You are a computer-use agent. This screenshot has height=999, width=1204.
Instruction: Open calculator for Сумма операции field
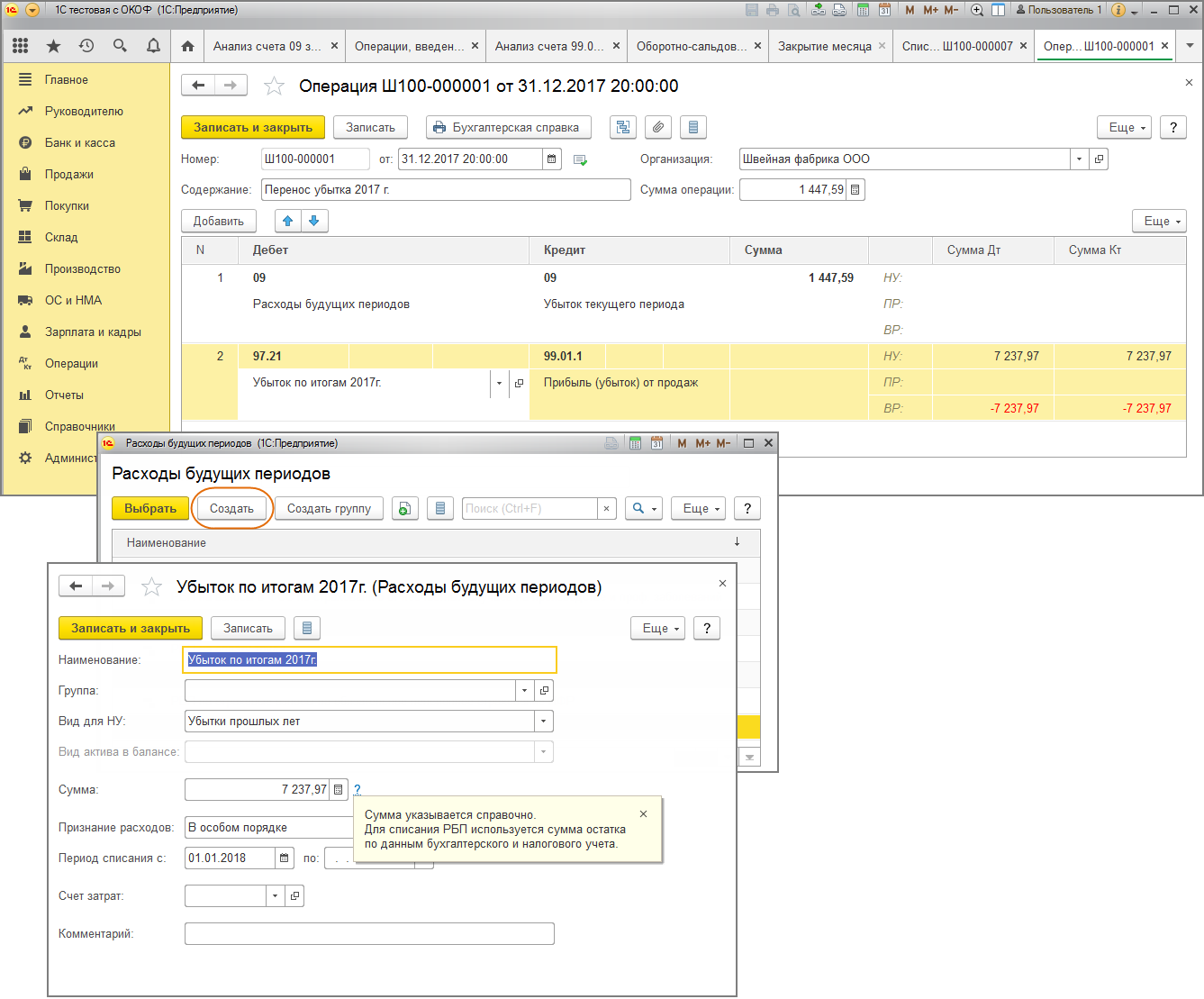855,190
